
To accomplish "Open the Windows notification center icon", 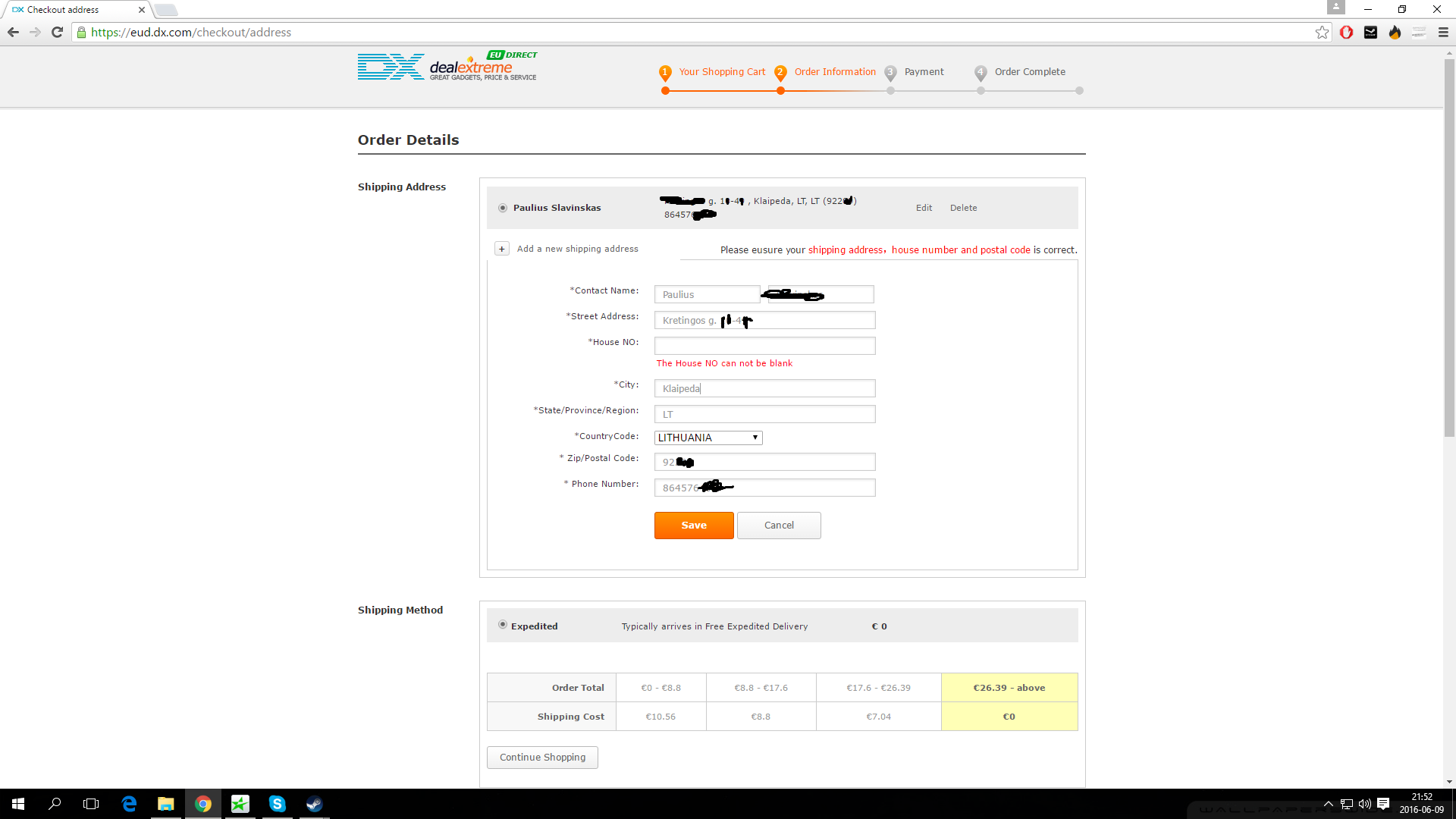I will point(1383,804).
